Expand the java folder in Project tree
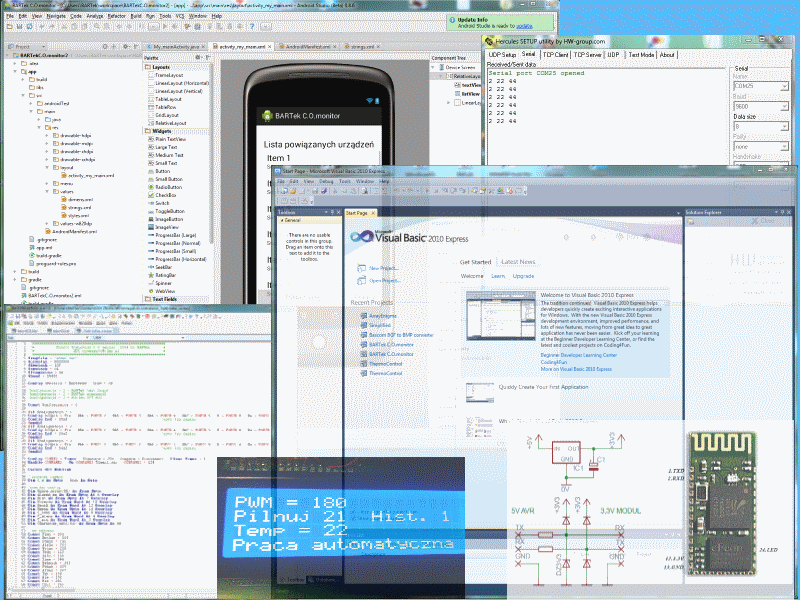This screenshot has width=800, height=600. point(39,119)
